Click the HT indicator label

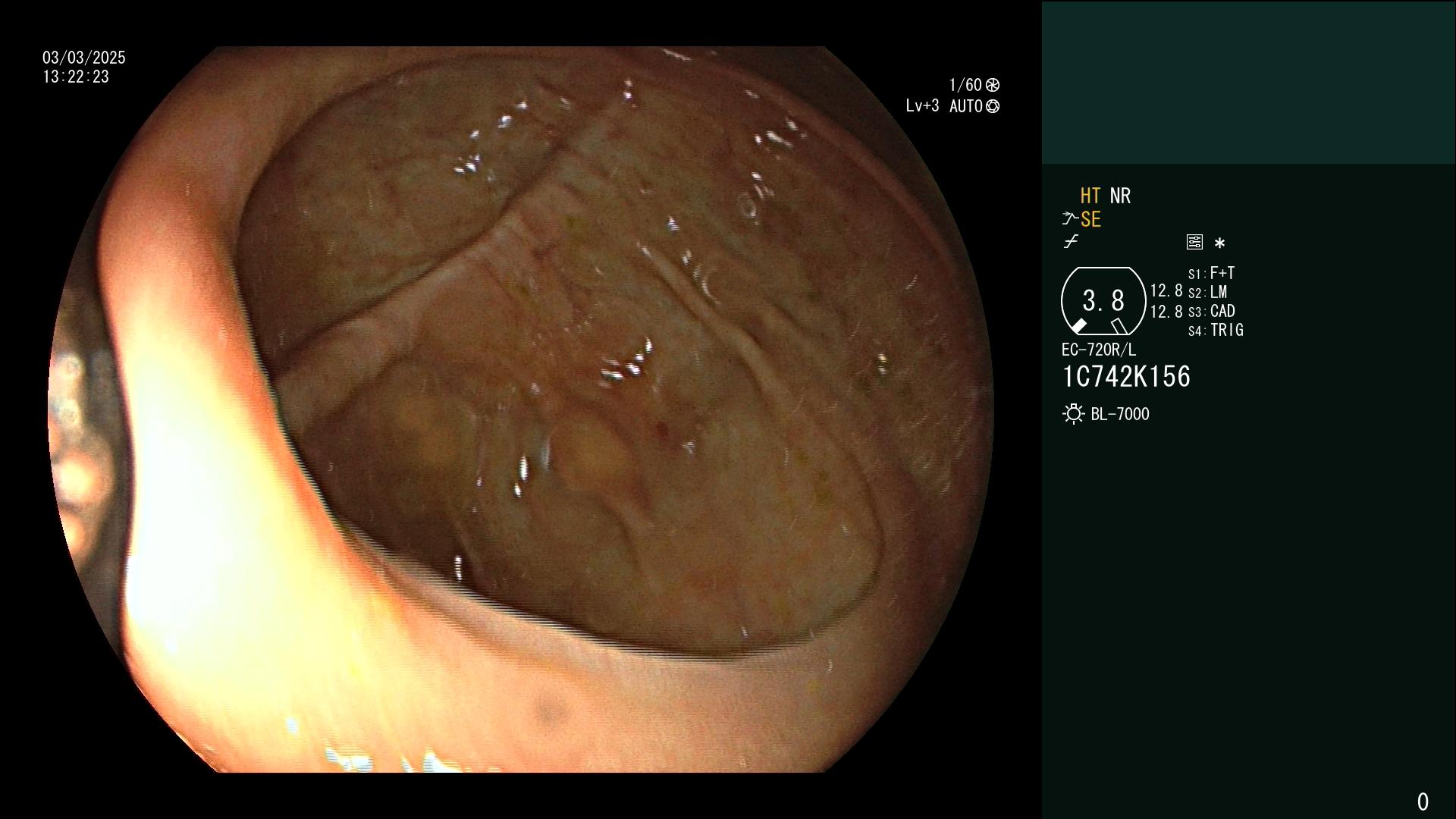1090,196
